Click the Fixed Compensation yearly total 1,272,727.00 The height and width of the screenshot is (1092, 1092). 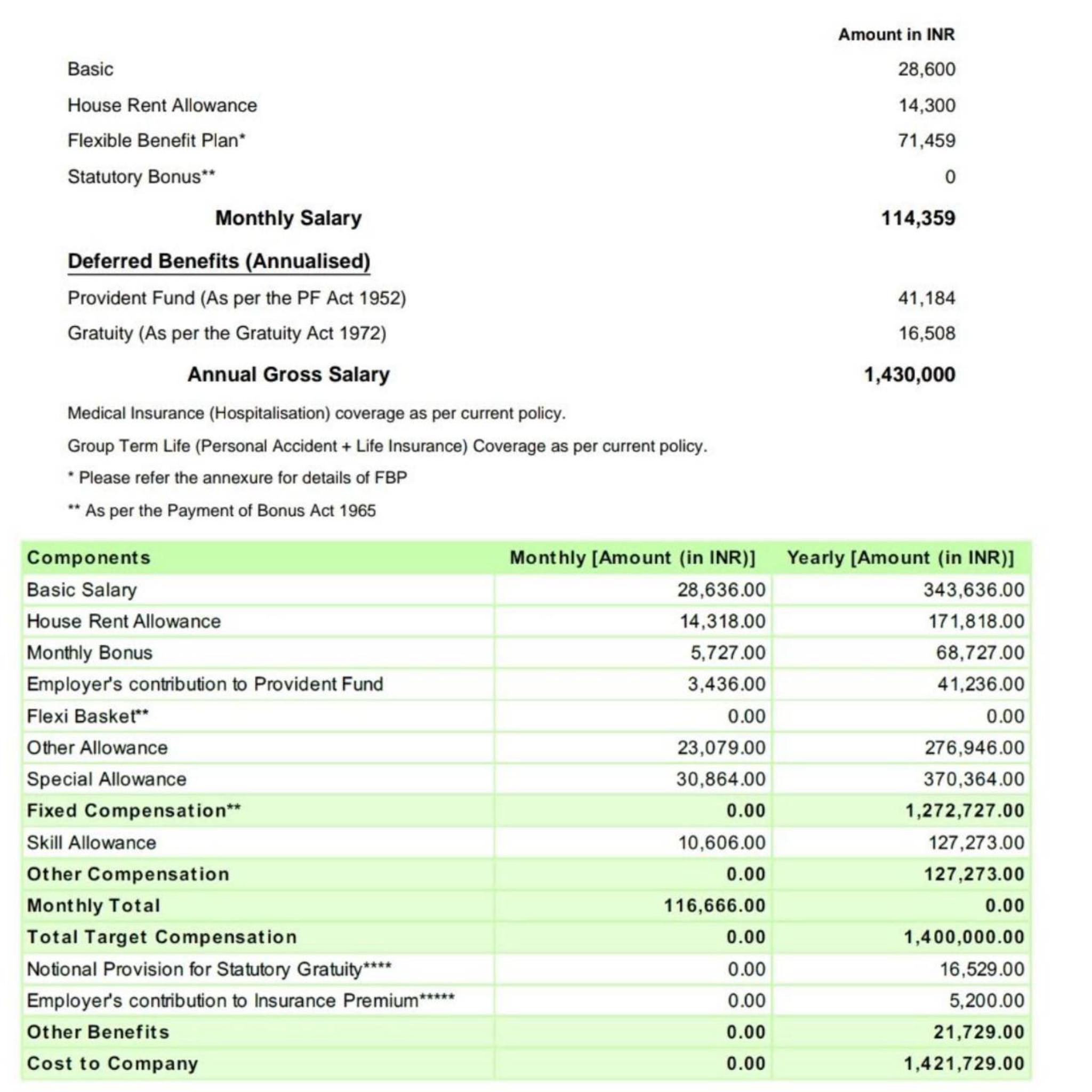pos(964,810)
